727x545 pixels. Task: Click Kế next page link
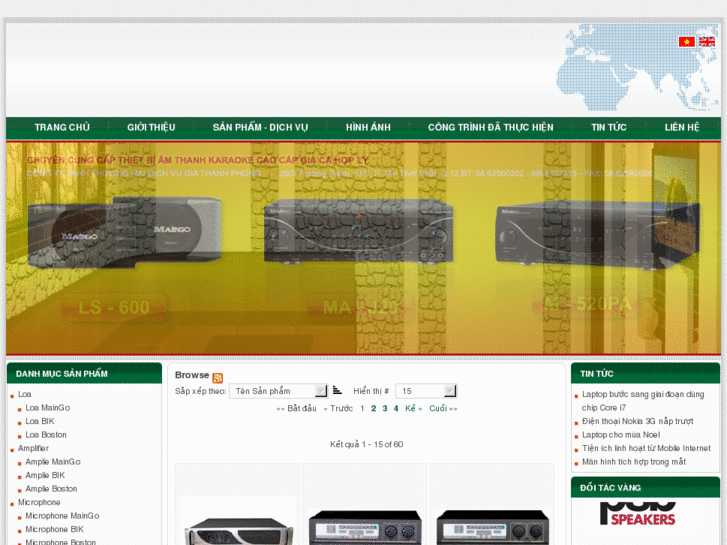tap(414, 409)
